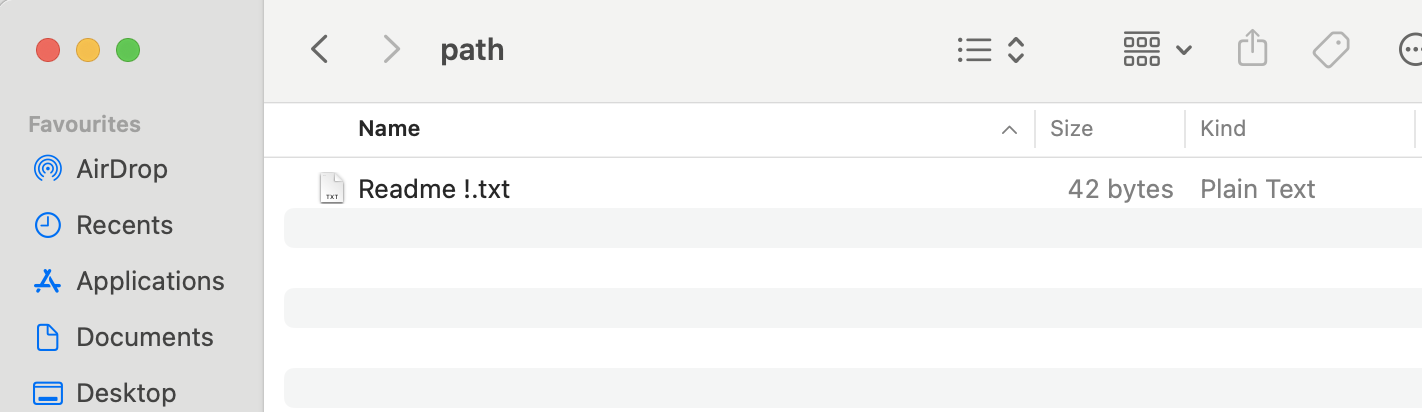The width and height of the screenshot is (1422, 412).
Task: Click the Share toolbar icon
Action: point(1252,49)
